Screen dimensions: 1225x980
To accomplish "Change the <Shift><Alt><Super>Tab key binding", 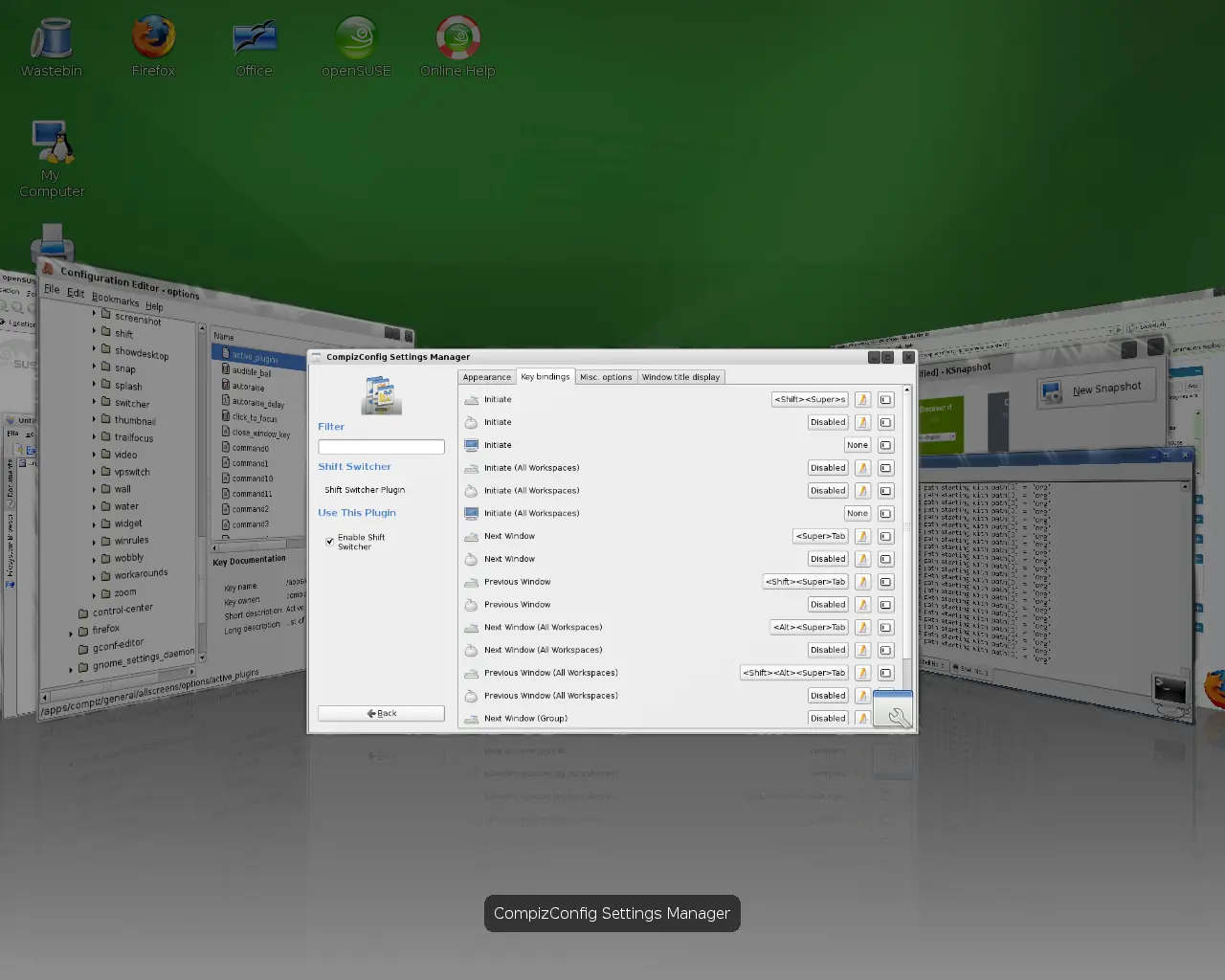I will (x=793, y=673).
